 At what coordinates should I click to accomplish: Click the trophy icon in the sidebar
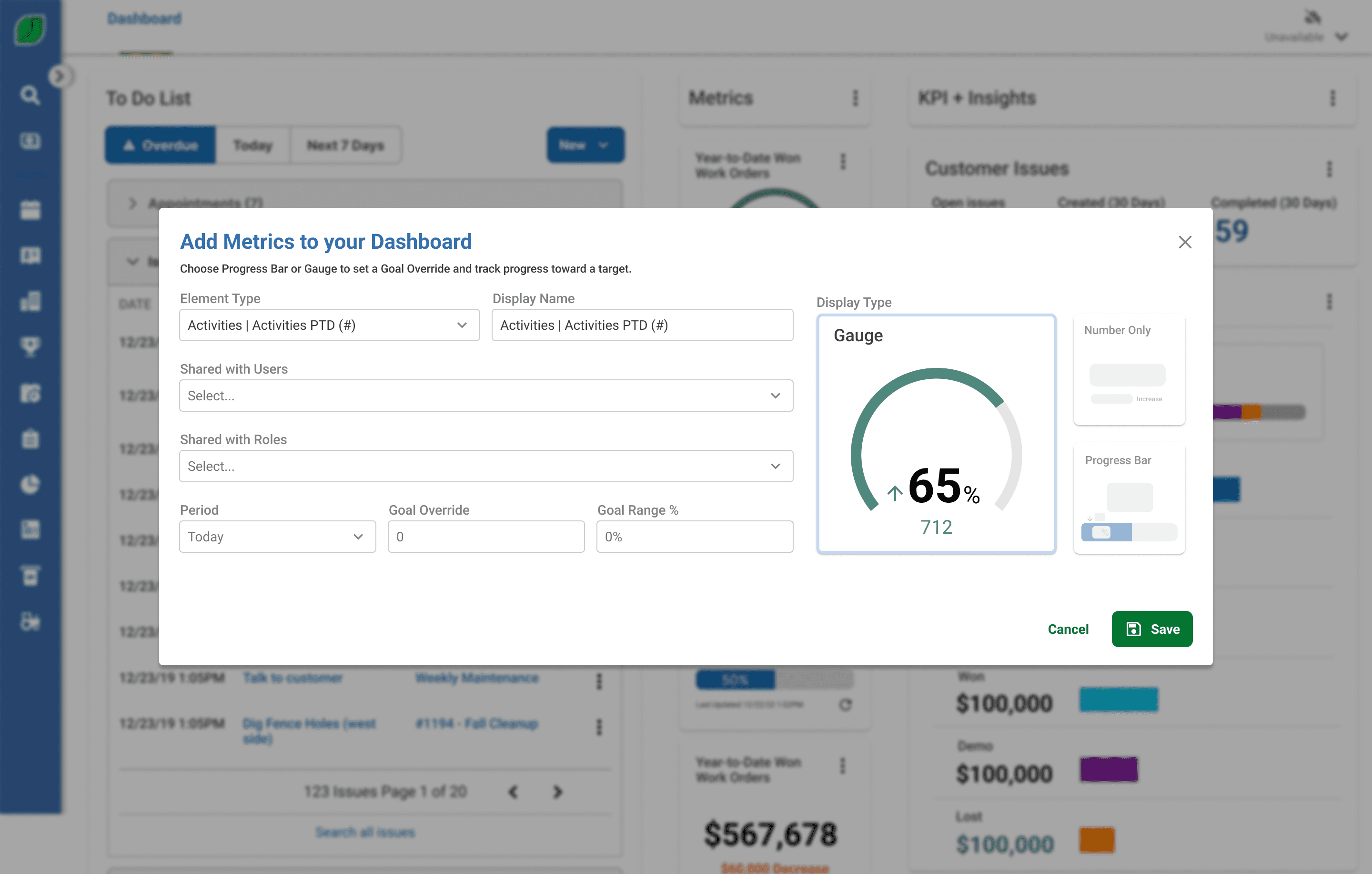coord(30,346)
